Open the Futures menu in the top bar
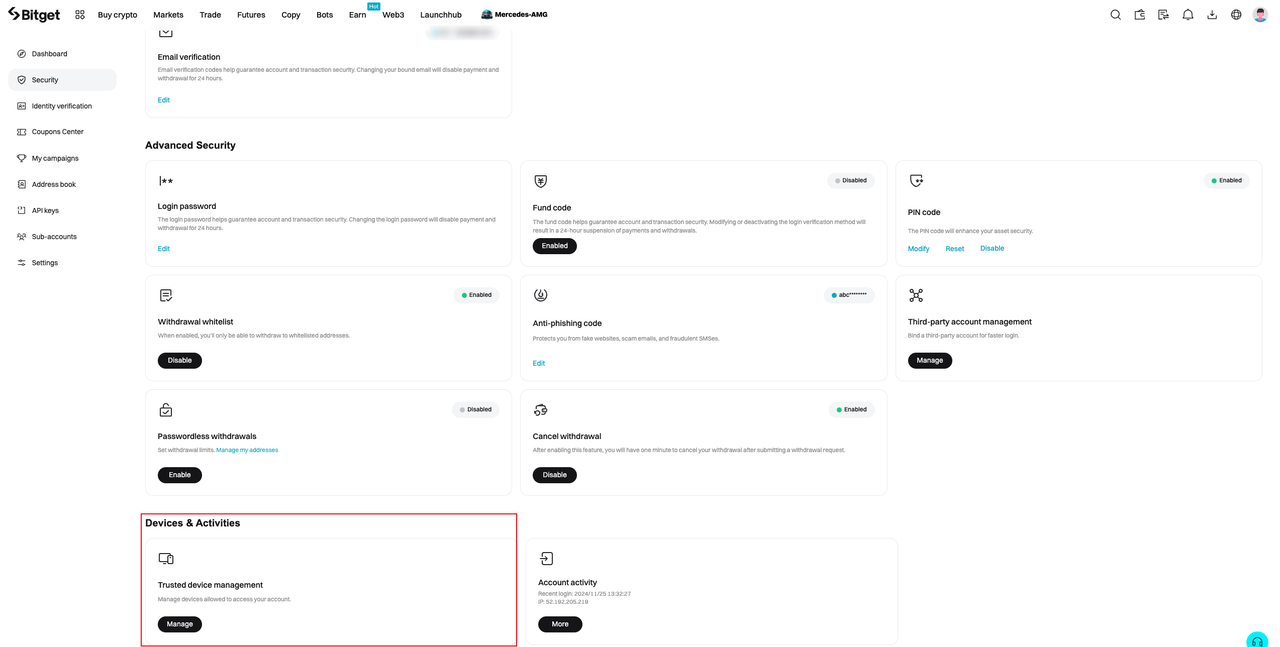 (x=250, y=14)
